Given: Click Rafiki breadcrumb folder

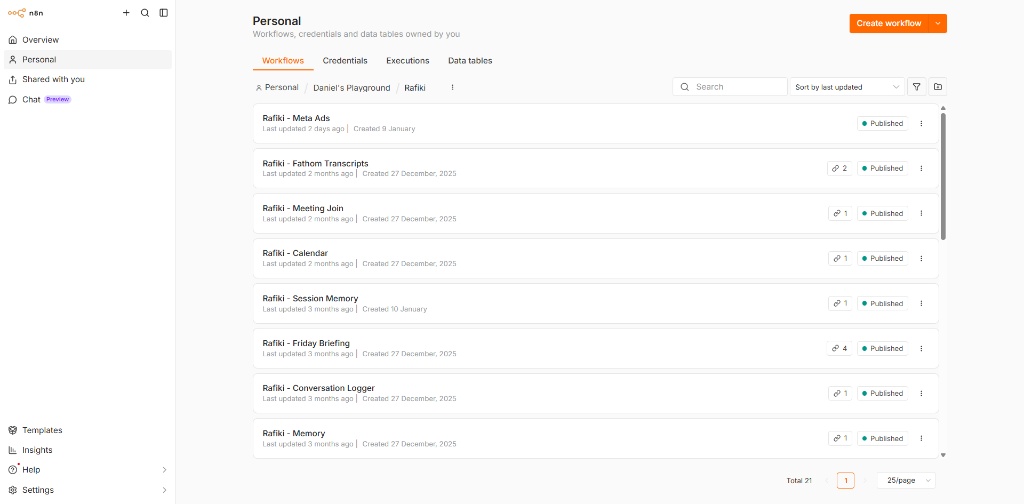Looking at the screenshot, I should click(x=415, y=87).
